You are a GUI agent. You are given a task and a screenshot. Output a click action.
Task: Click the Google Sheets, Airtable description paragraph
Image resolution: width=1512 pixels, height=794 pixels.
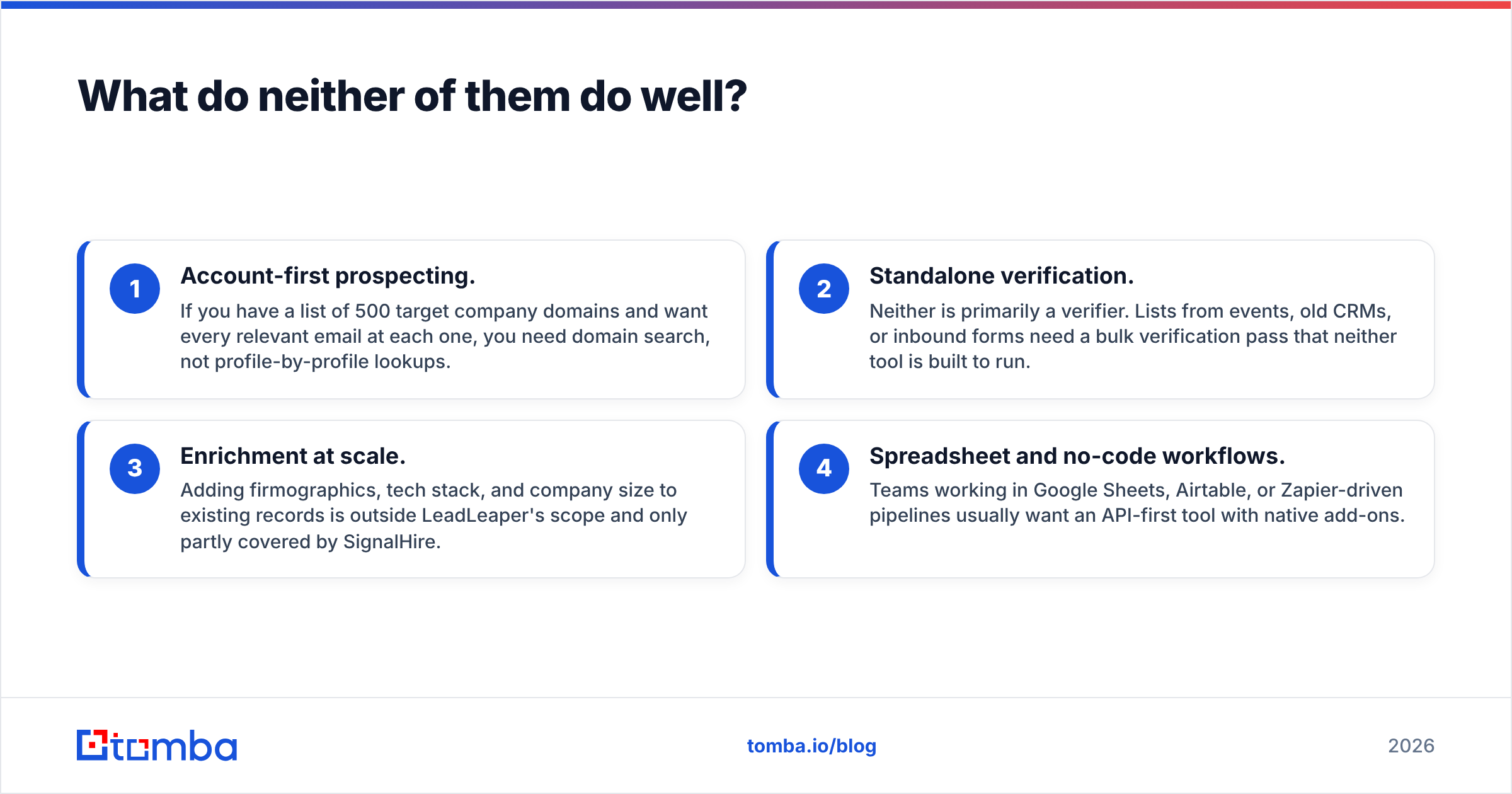coord(1137,503)
